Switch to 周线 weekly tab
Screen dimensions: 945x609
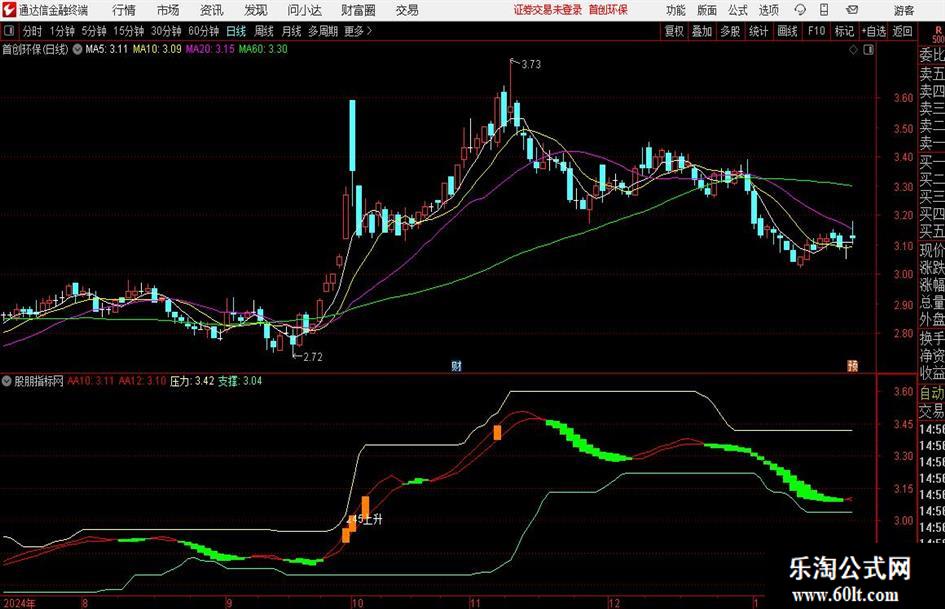click(263, 31)
